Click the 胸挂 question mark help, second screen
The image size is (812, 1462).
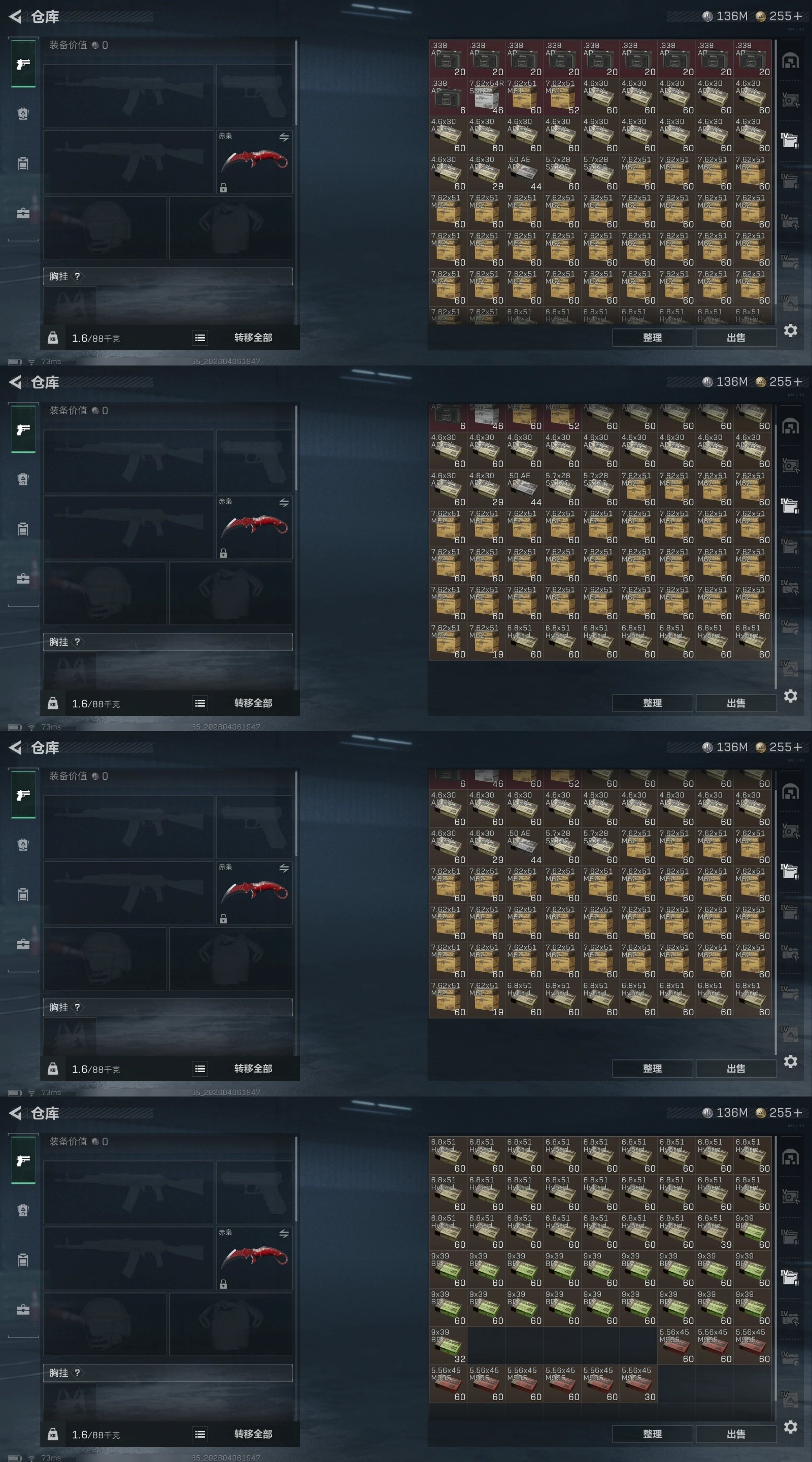click(77, 642)
